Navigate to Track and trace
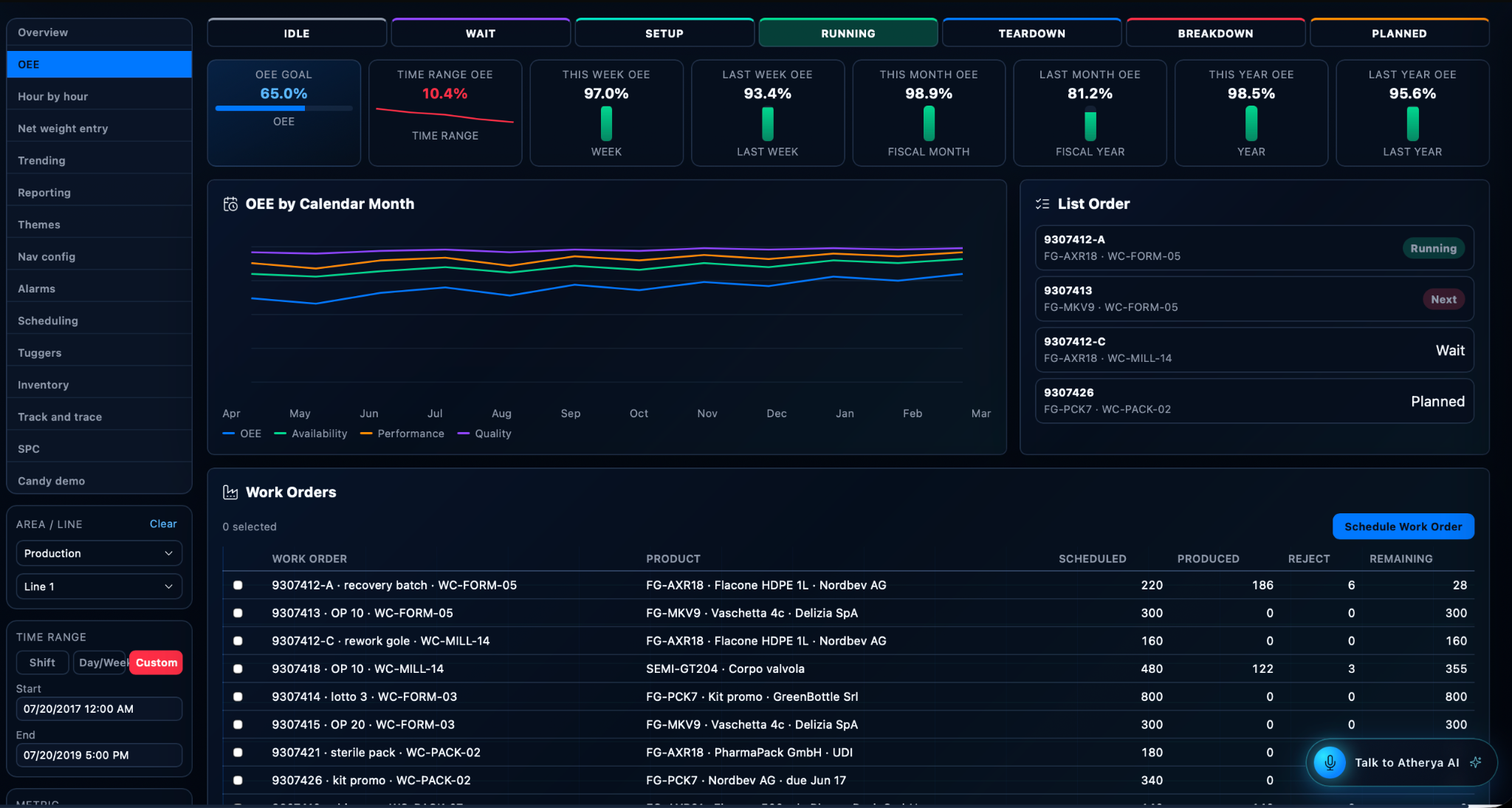 coord(99,417)
